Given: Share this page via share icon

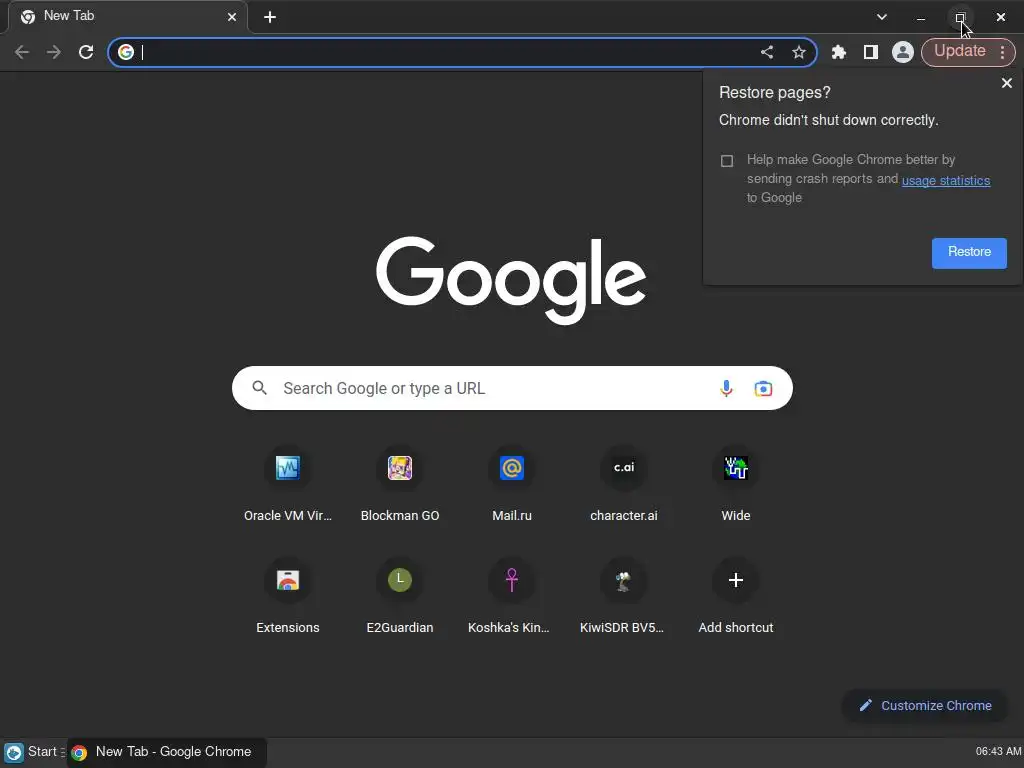Looking at the screenshot, I should (767, 52).
